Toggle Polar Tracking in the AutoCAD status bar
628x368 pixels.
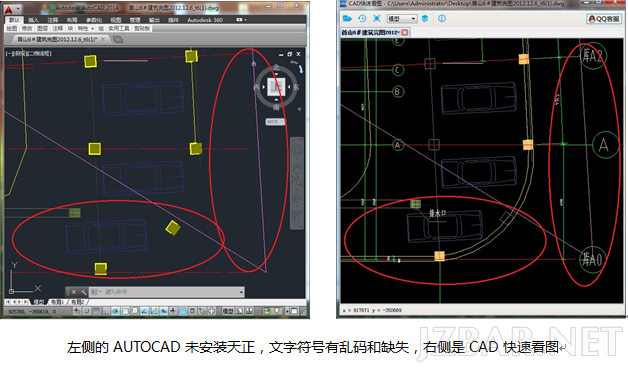(x=115, y=311)
